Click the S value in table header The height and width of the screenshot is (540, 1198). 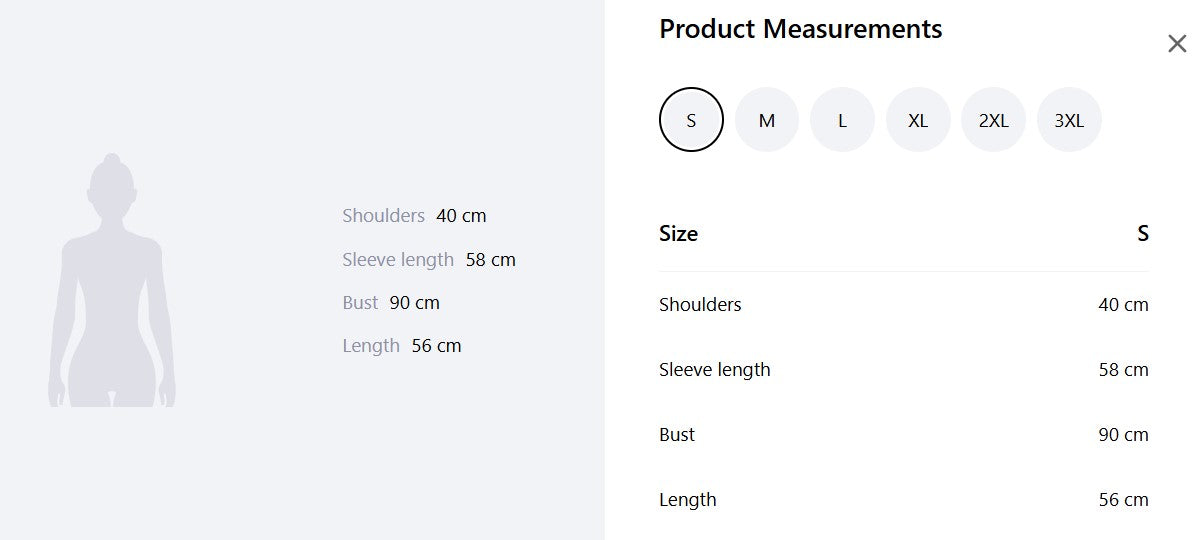[x=1142, y=234]
